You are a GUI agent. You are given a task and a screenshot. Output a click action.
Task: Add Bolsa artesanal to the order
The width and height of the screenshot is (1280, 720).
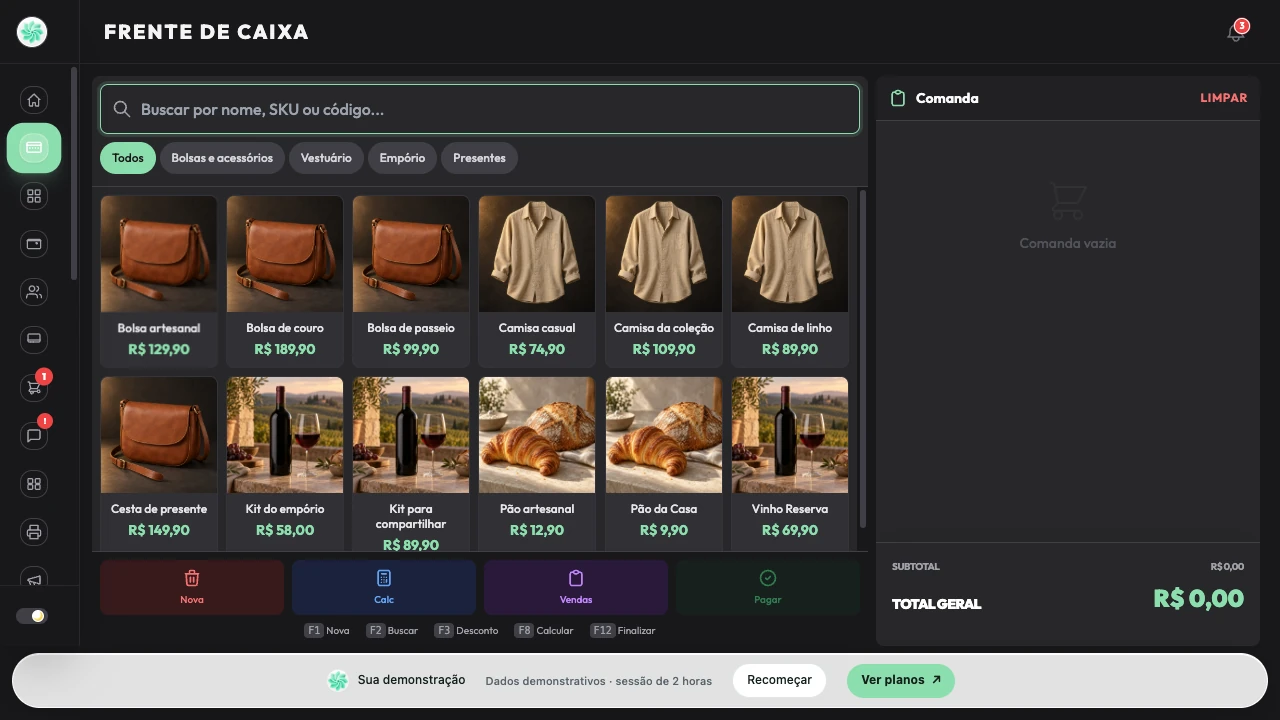click(x=159, y=281)
